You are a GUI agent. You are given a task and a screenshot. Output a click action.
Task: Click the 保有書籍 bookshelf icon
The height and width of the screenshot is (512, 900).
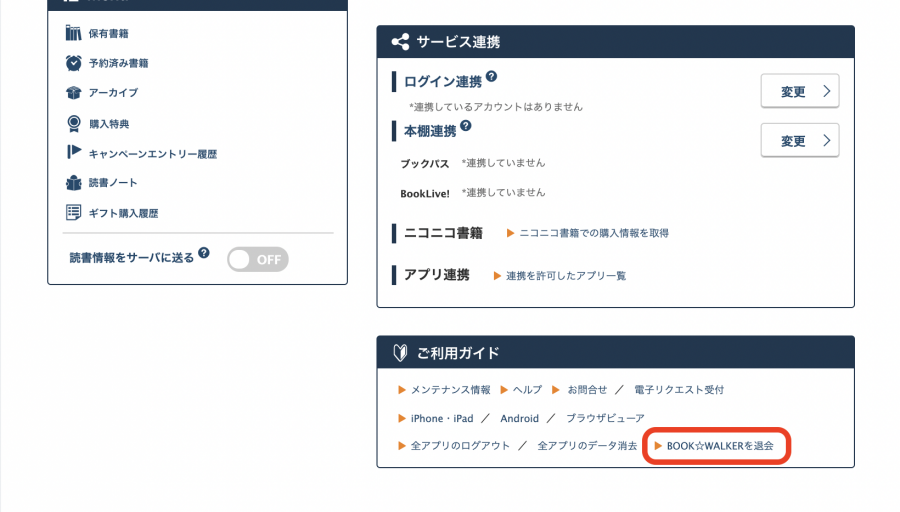[73, 33]
